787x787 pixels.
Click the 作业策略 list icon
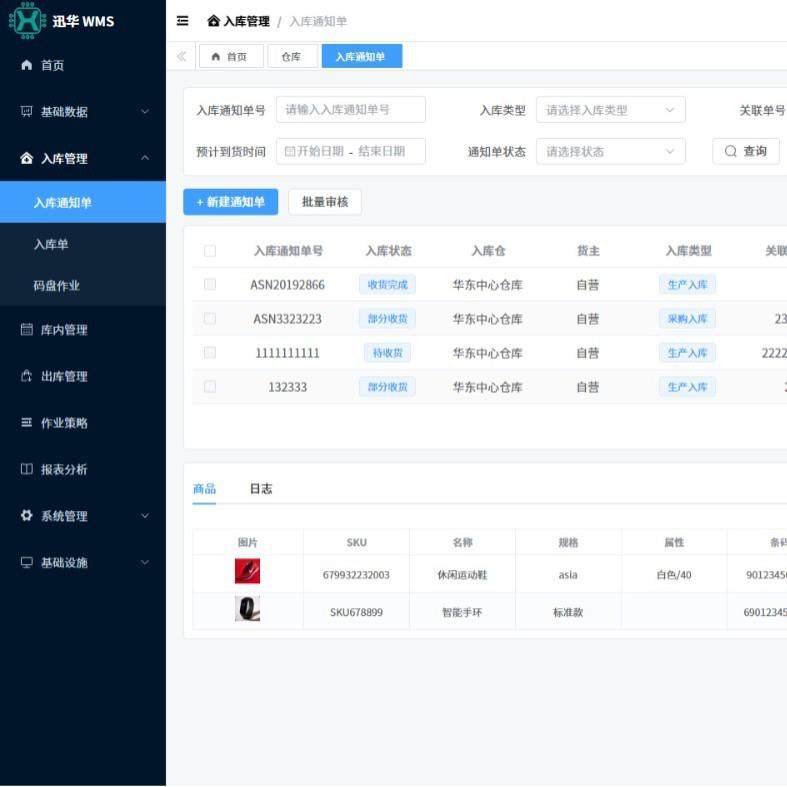point(27,423)
